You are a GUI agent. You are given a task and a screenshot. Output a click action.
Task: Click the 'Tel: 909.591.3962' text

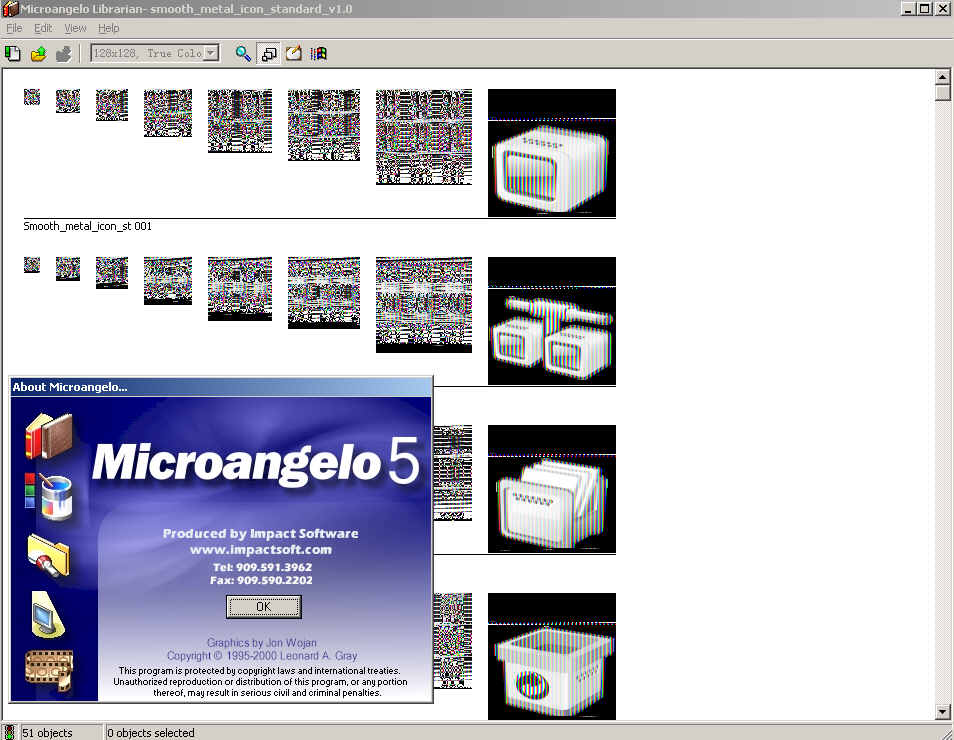tap(262, 567)
